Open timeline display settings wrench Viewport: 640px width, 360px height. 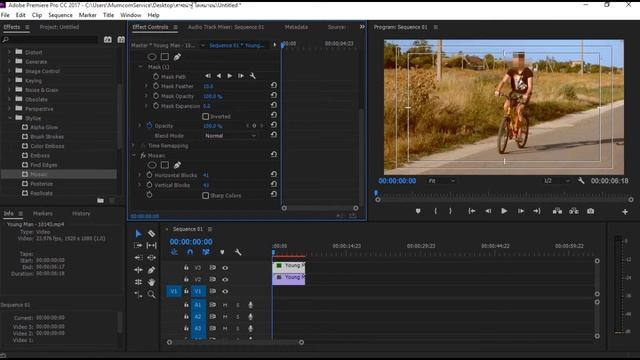tap(238, 252)
